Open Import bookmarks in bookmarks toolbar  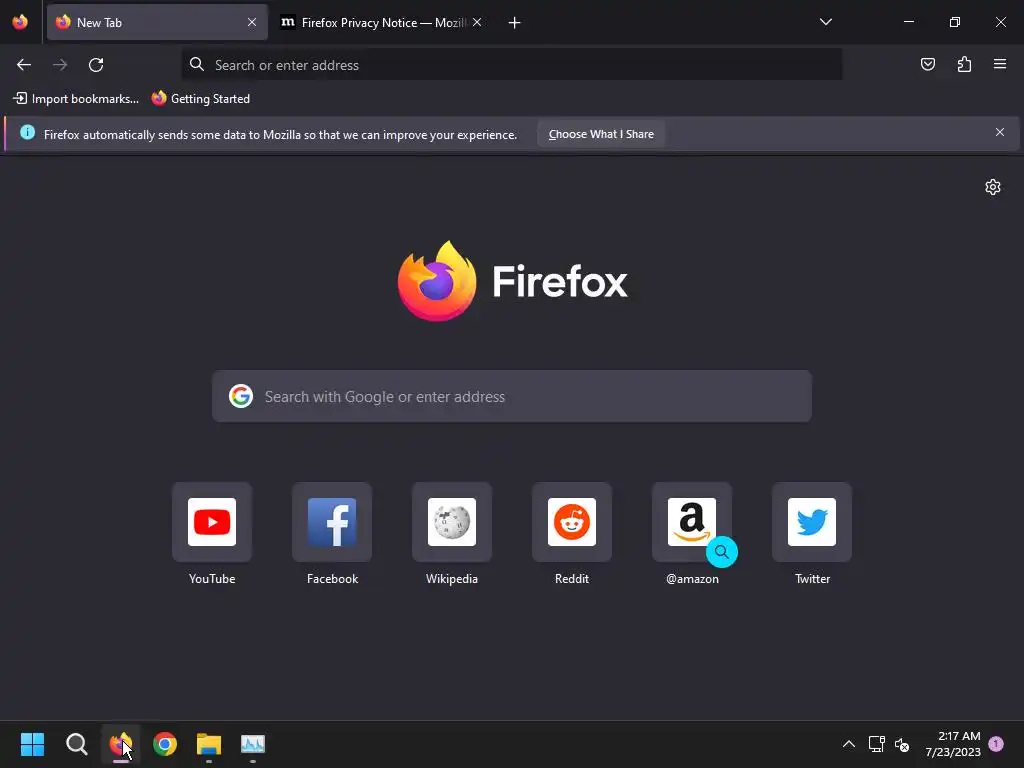click(x=76, y=99)
